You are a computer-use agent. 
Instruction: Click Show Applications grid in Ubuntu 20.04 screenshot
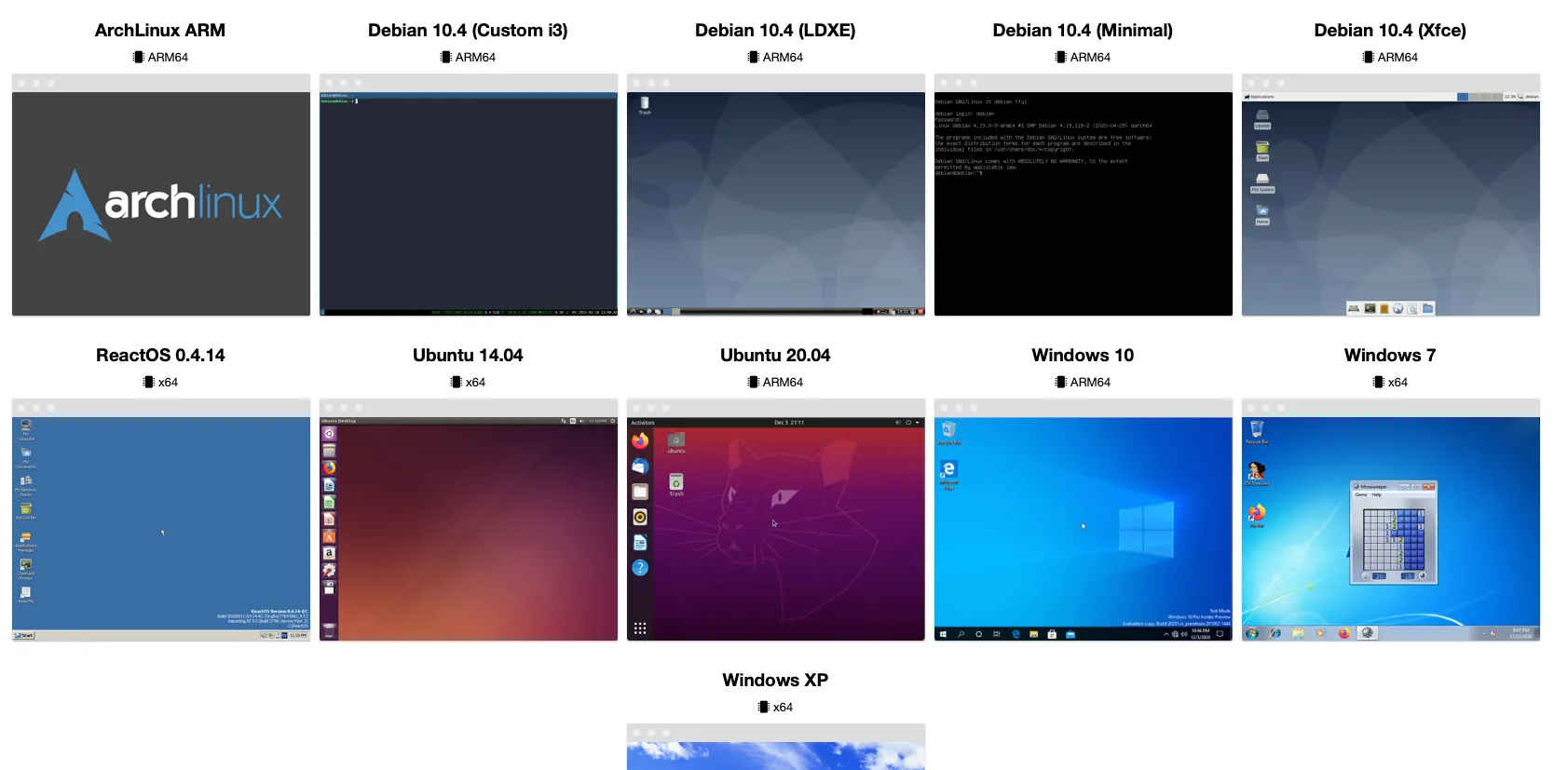(x=640, y=628)
